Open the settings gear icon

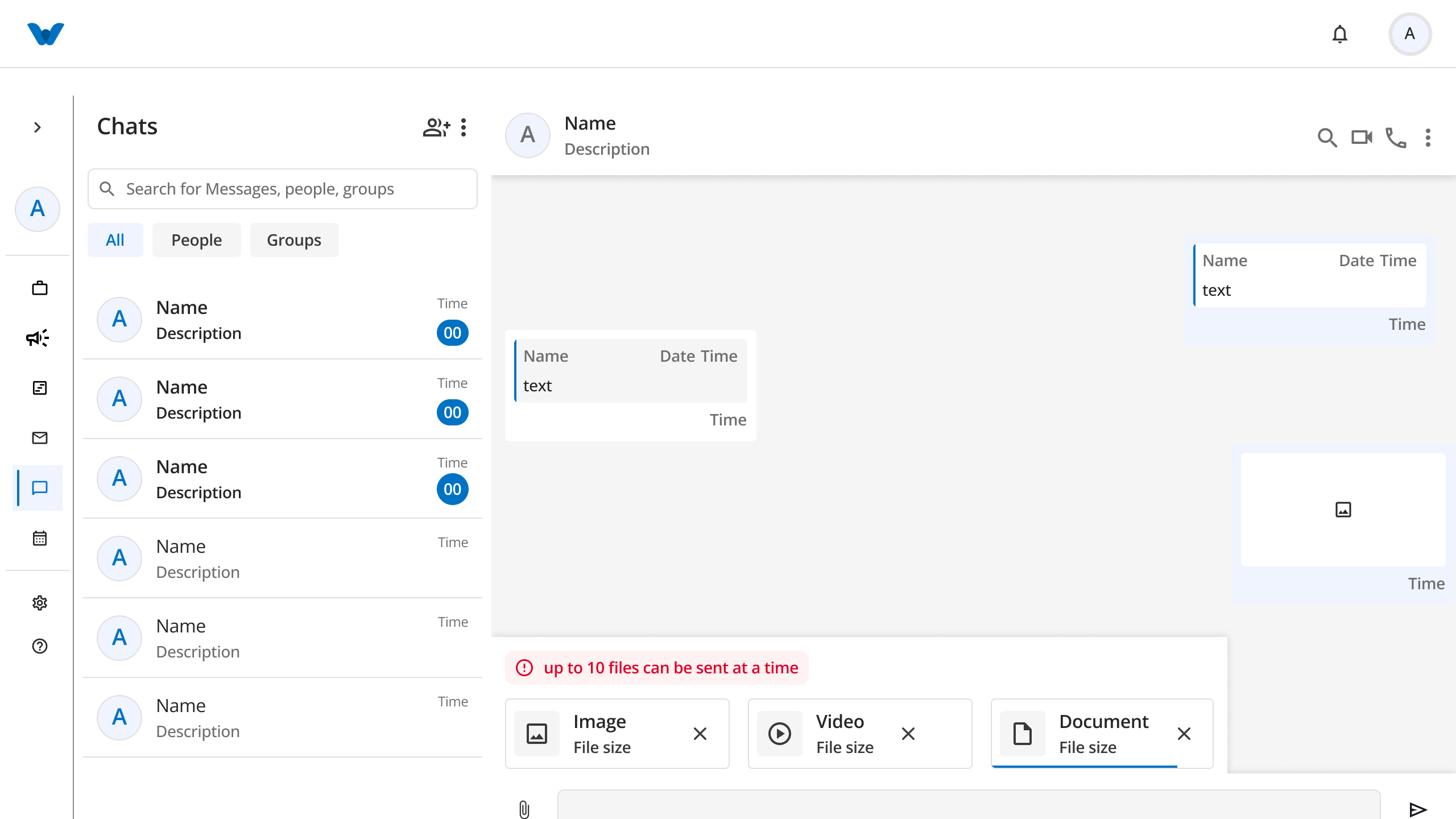(x=39, y=603)
